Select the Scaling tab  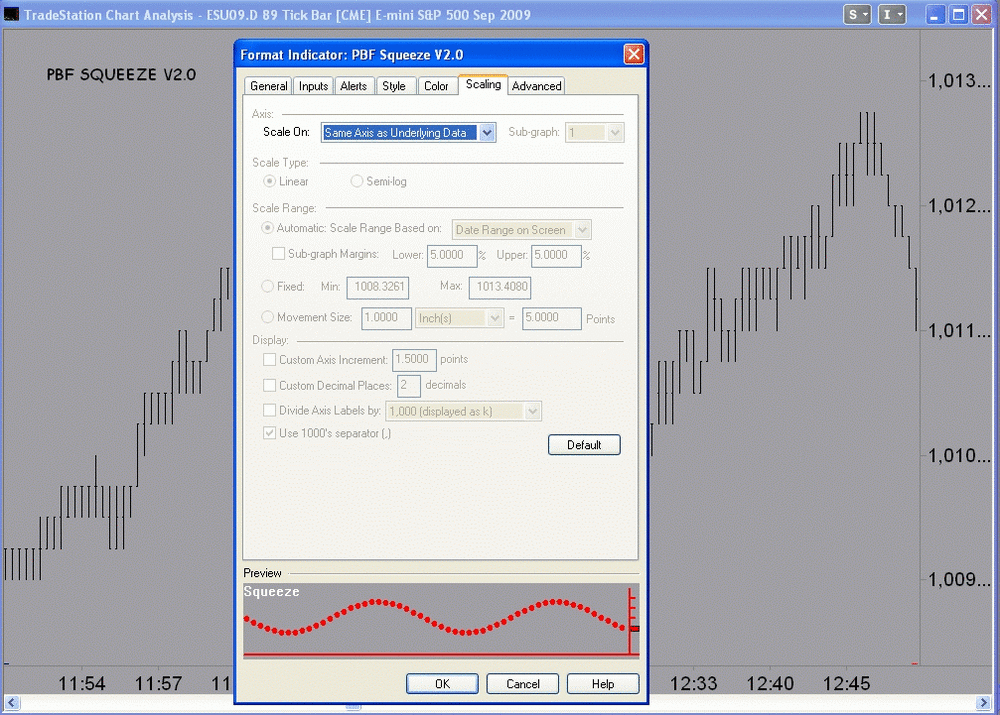point(483,84)
